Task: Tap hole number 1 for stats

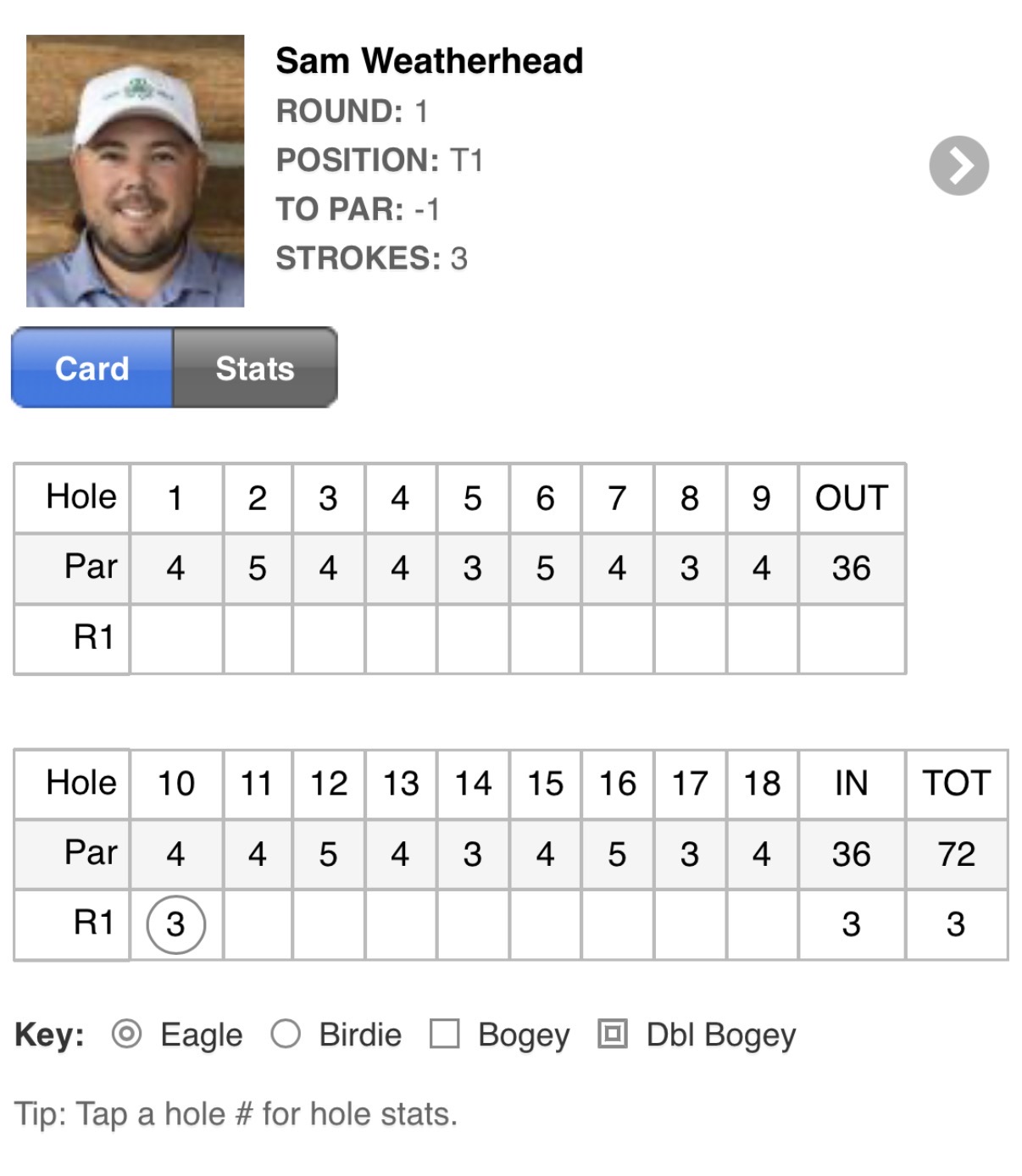Action: click(176, 497)
